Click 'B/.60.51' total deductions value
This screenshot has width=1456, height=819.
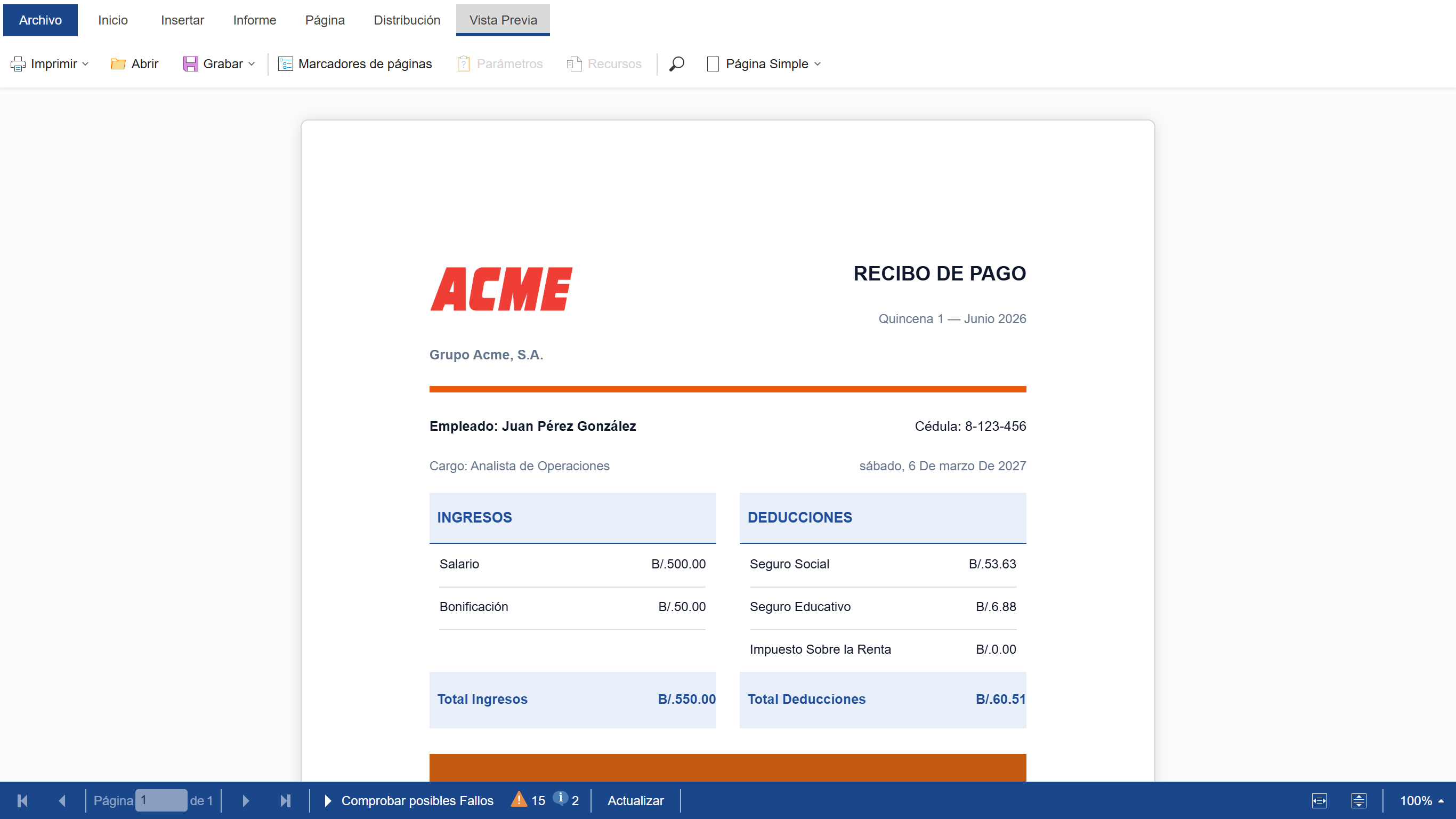click(x=1000, y=699)
